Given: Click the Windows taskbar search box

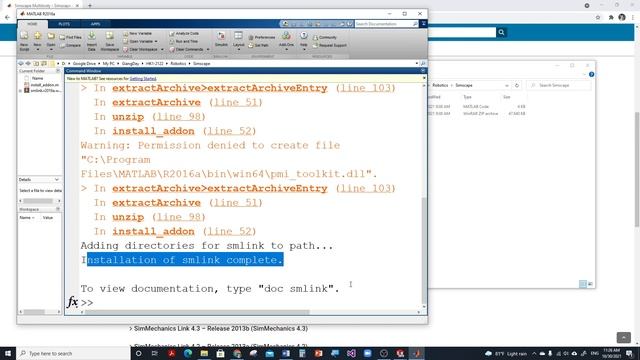Looking at the screenshot, I should [73, 353].
